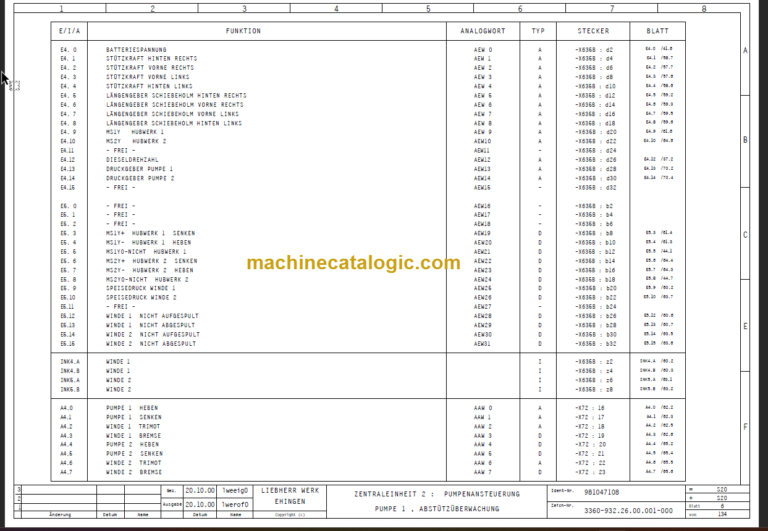
Task: Select WINDE 1 BREMSE entry
Action: 133,435
